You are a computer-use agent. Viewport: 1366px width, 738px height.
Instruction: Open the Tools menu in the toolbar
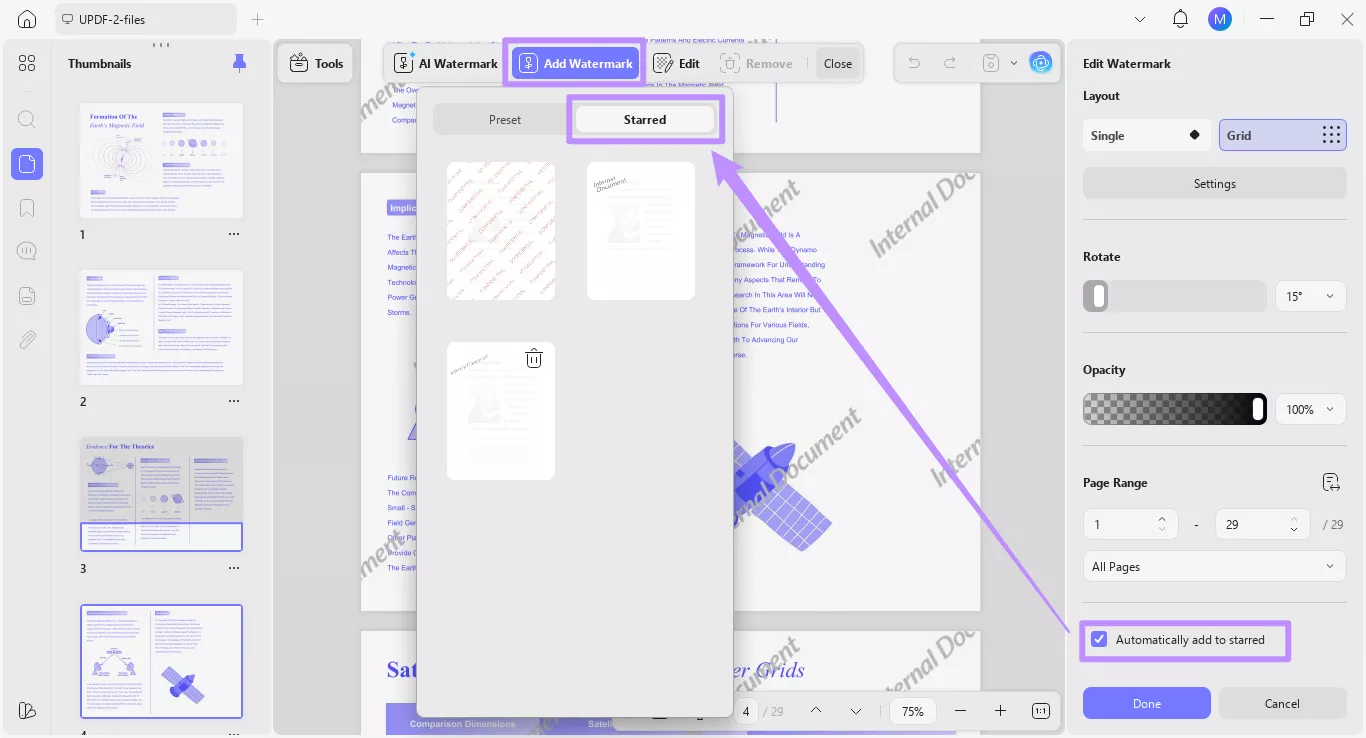(315, 62)
